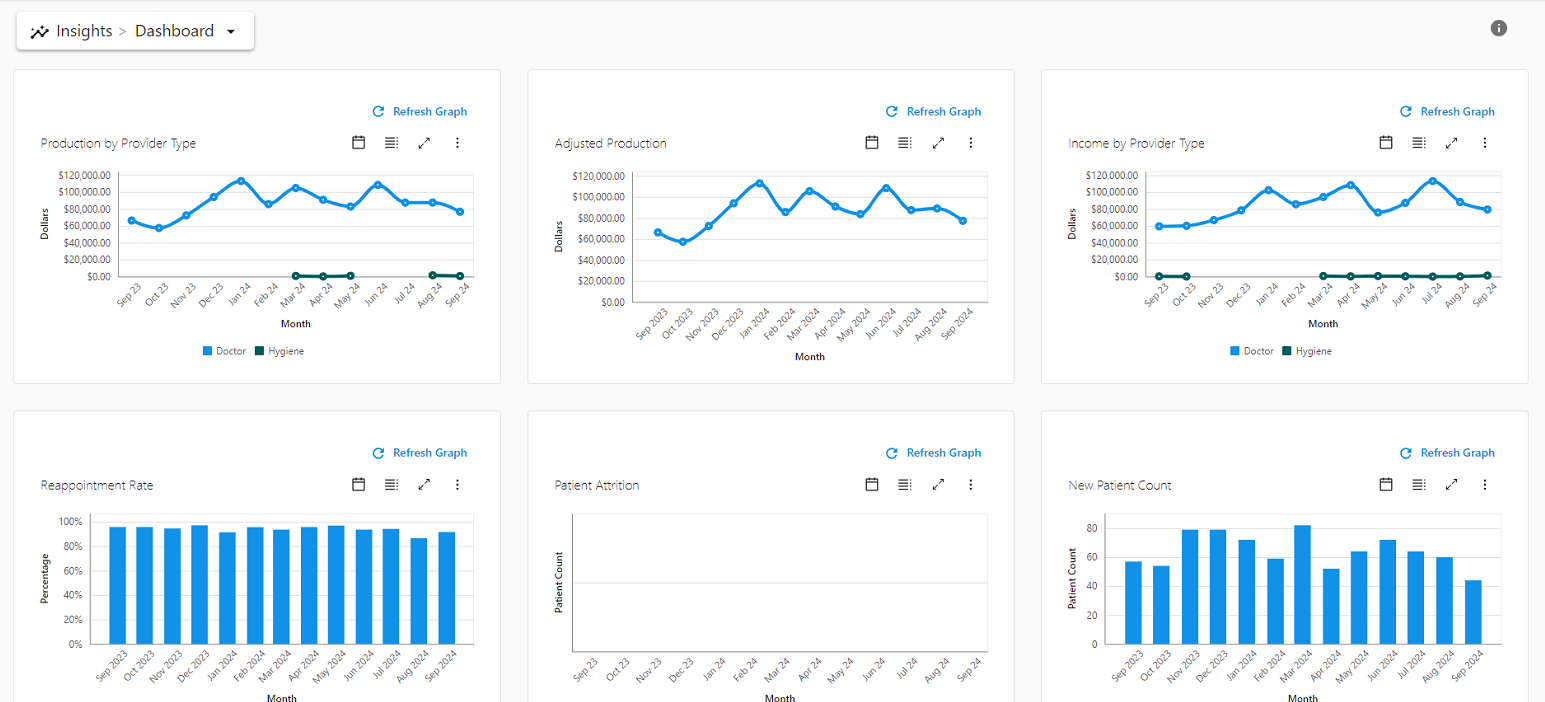The image size is (1545, 702).
Task: Click the expand arrows icon on Reappointment Rate
Action: click(x=424, y=484)
